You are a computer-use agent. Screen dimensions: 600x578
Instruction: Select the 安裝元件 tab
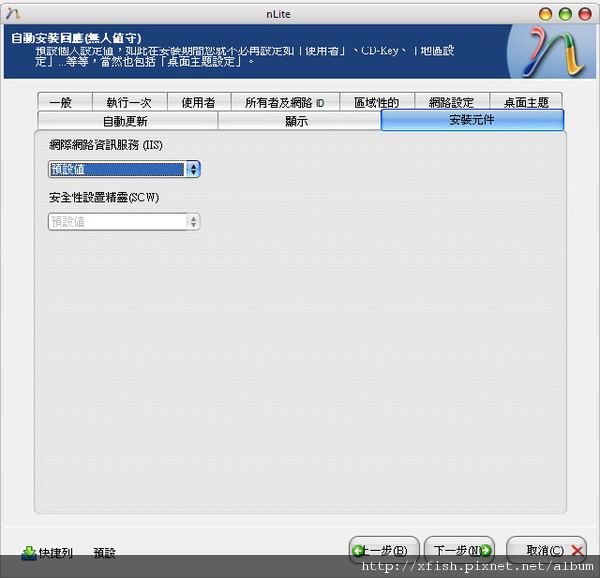tap(472, 120)
